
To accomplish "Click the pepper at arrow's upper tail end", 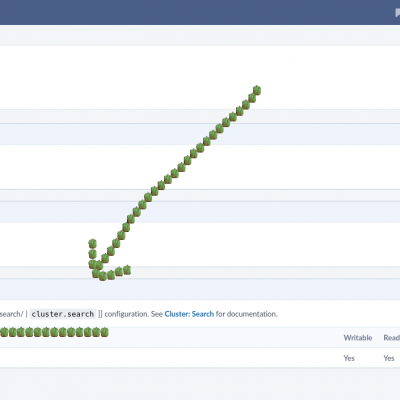I will [x=257, y=90].
